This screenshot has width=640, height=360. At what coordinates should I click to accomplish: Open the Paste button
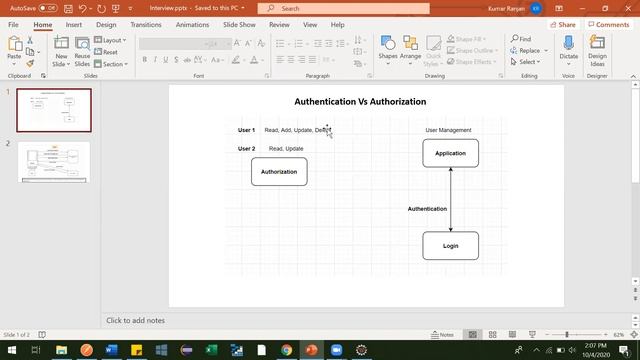click(x=14, y=51)
